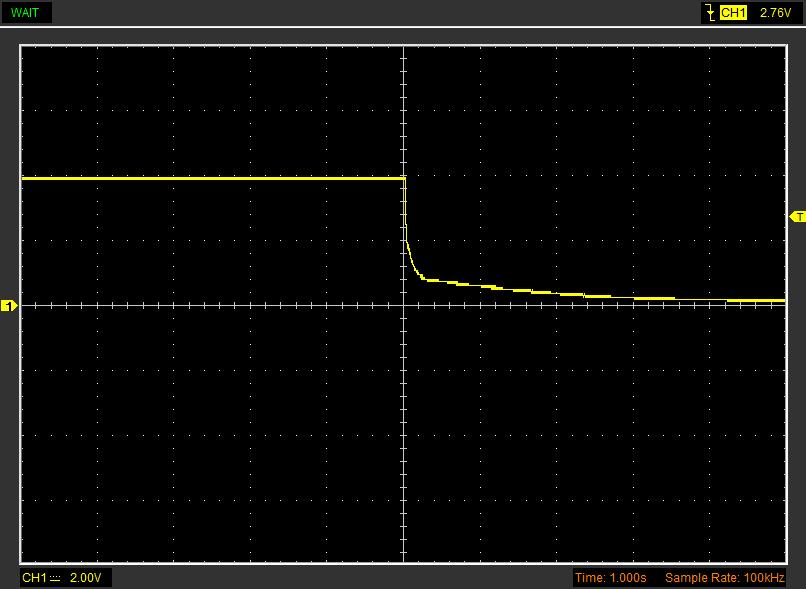806x589 pixels.
Task: Click the center crosshair of the graticule
Action: click(x=403, y=305)
